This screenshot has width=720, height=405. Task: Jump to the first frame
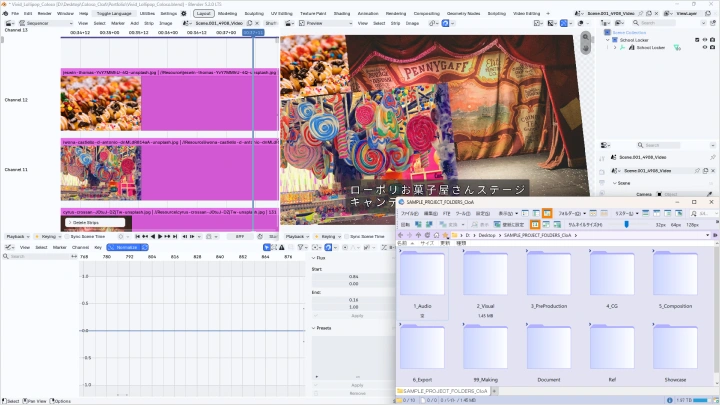coord(137,236)
